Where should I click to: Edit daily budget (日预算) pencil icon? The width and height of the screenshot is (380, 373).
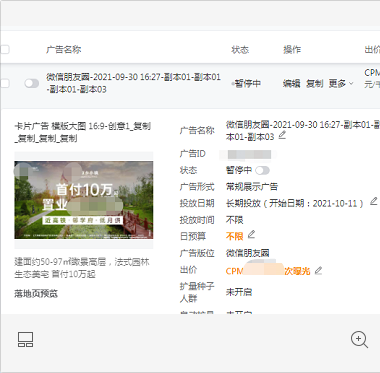(x=251, y=234)
